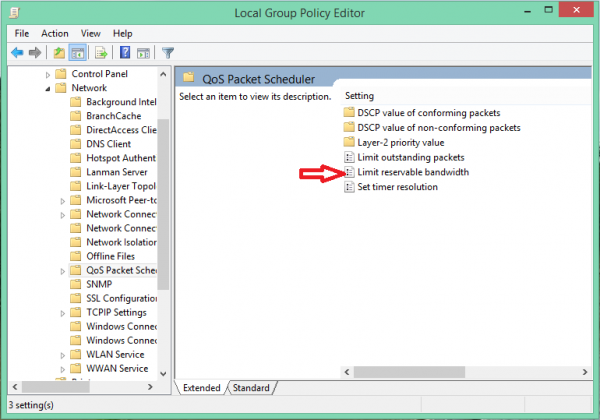The height and width of the screenshot is (420, 600).
Task: Click the blue Help toolbar icon
Action: [x=125, y=52]
